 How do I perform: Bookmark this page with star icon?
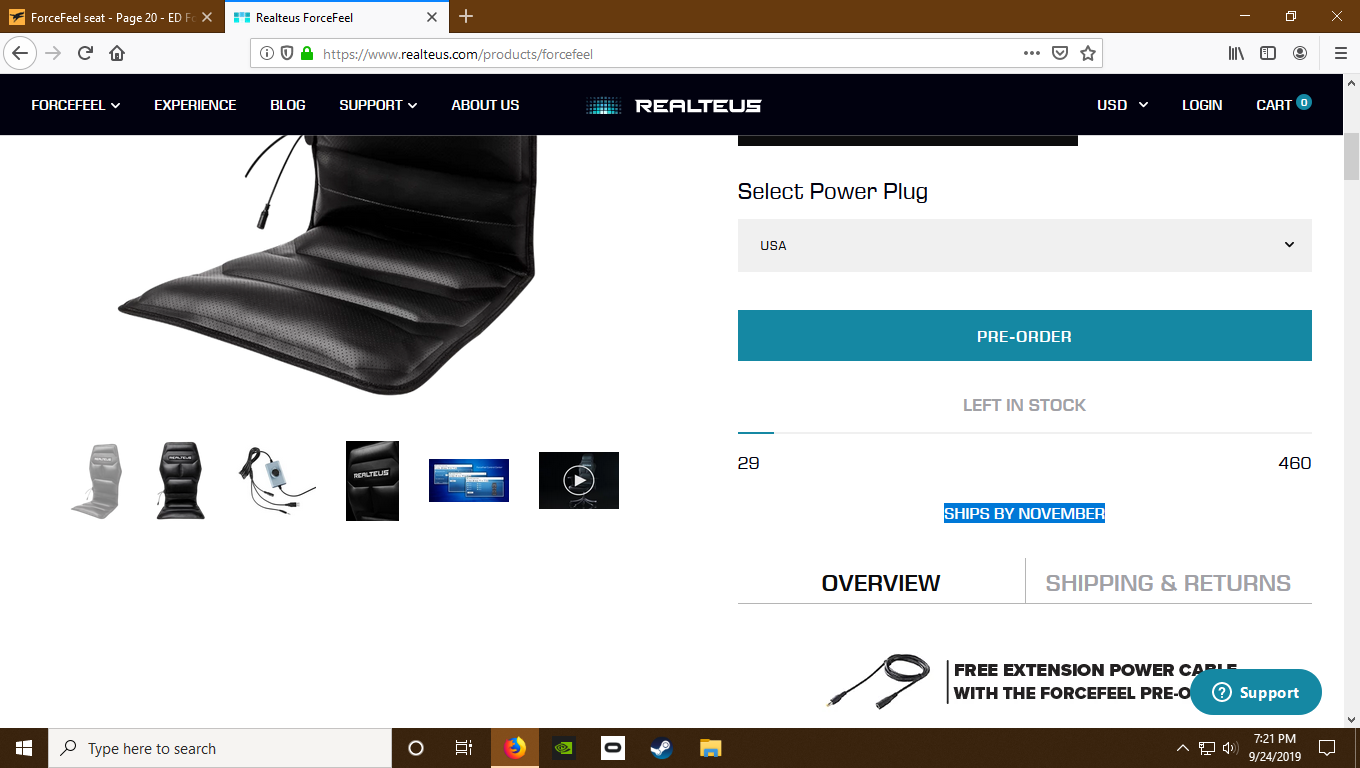[x=1088, y=54]
